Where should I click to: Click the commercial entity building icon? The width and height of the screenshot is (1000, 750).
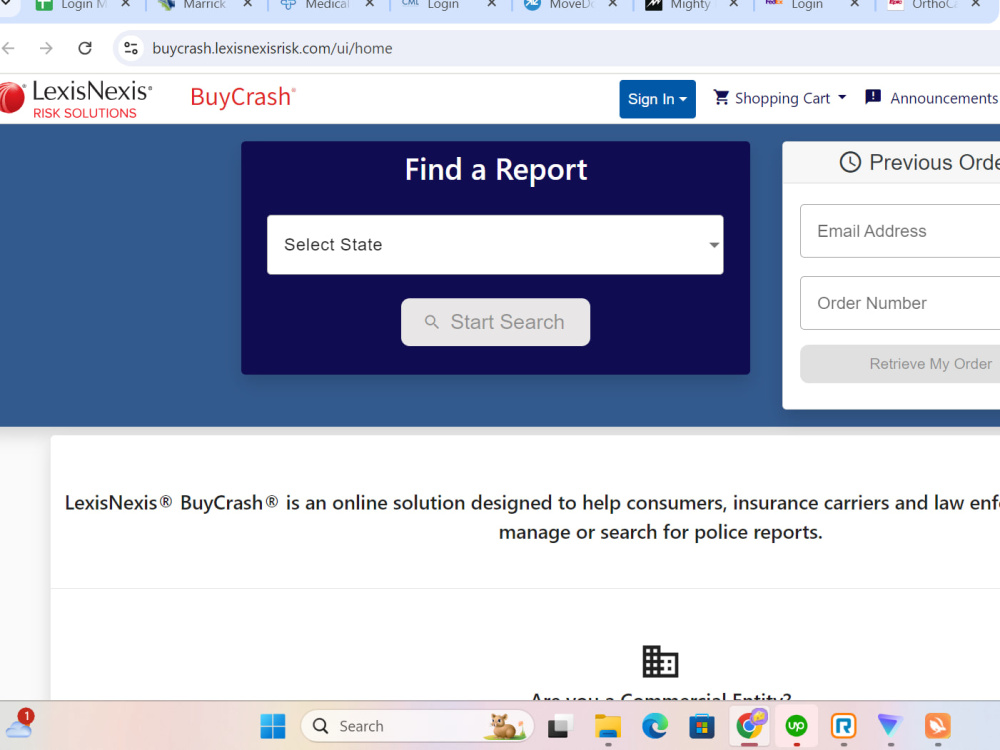pyautogui.click(x=660, y=661)
